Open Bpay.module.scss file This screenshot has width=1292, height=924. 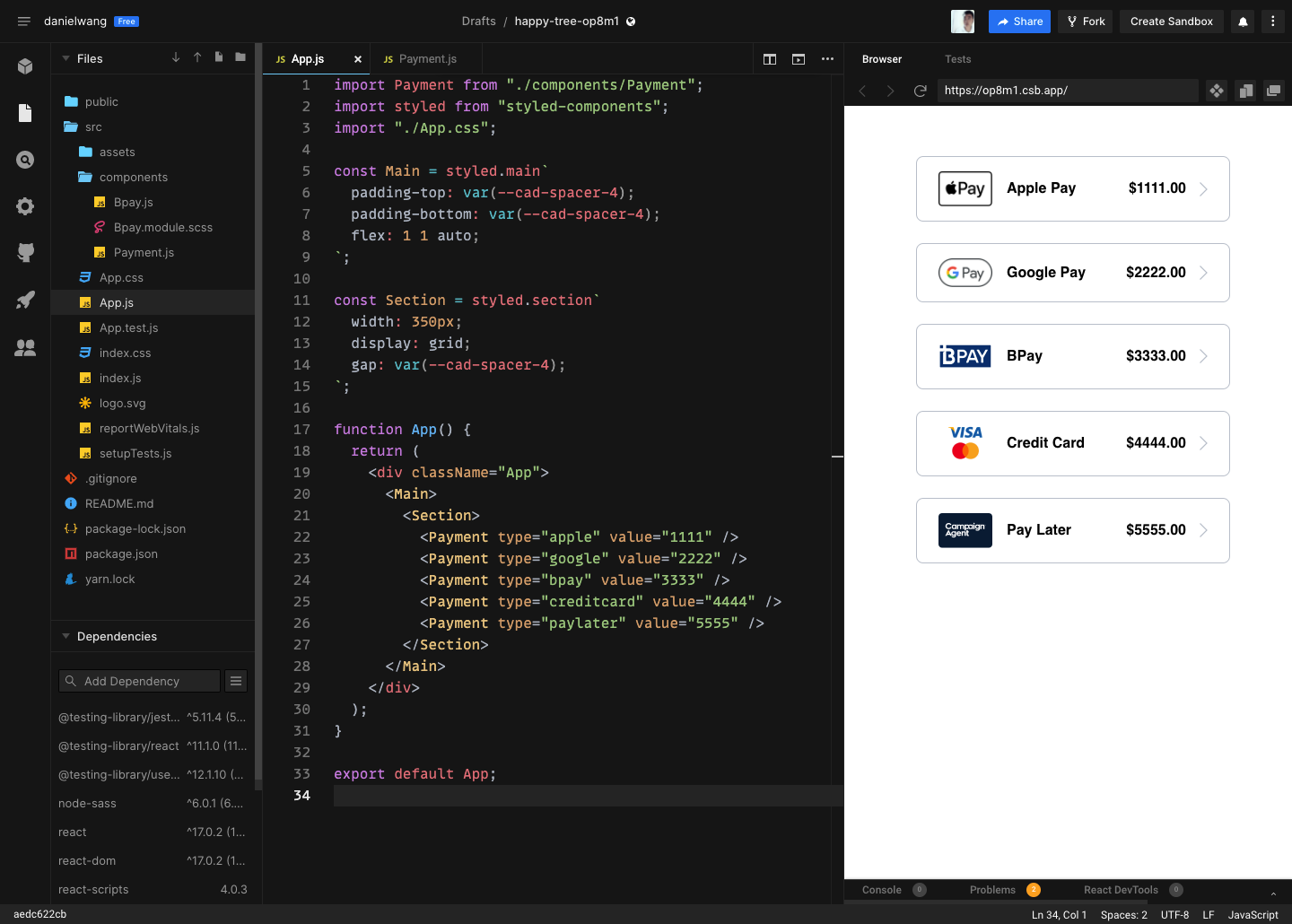153,227
